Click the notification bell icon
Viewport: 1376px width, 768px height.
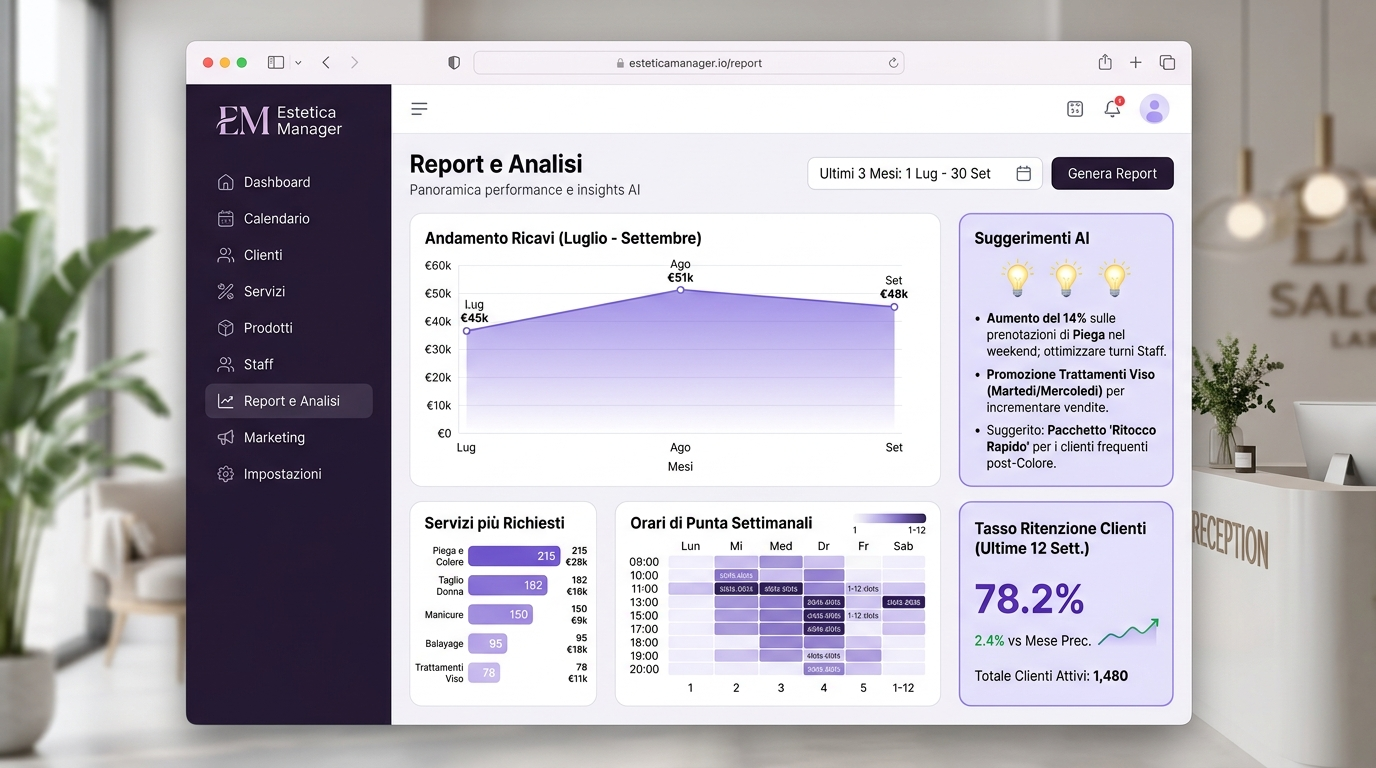click(x=1112, y=108)
